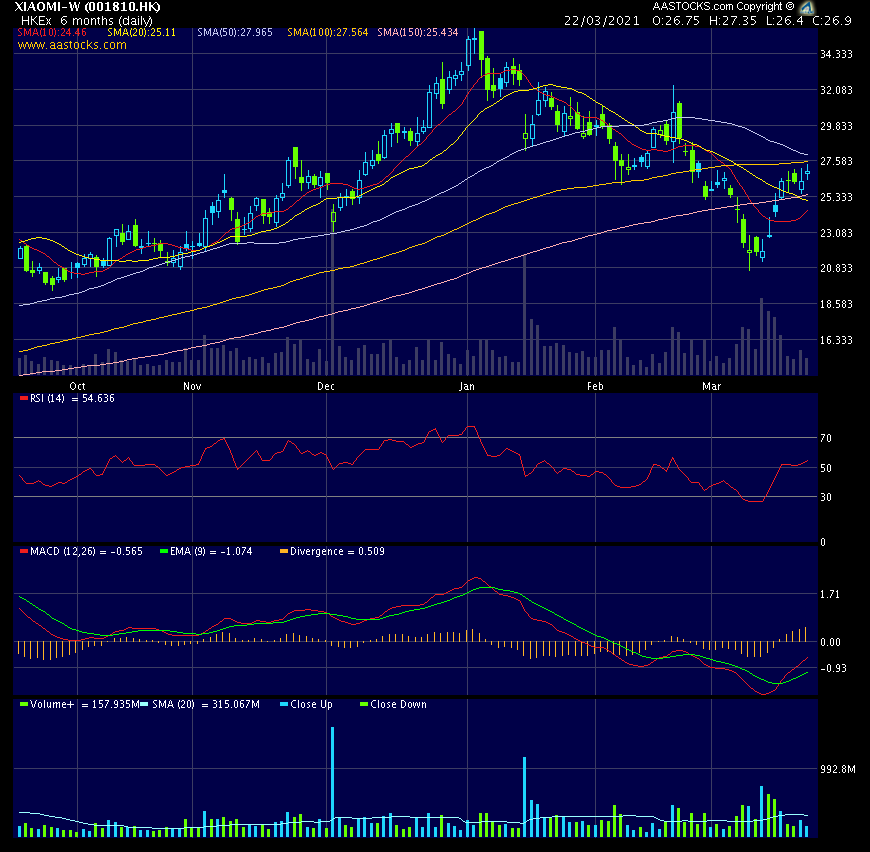870x852 pixels.
Task: Click the RSI 30 level label
Action: pyautogui.click(x=826, y=497)
